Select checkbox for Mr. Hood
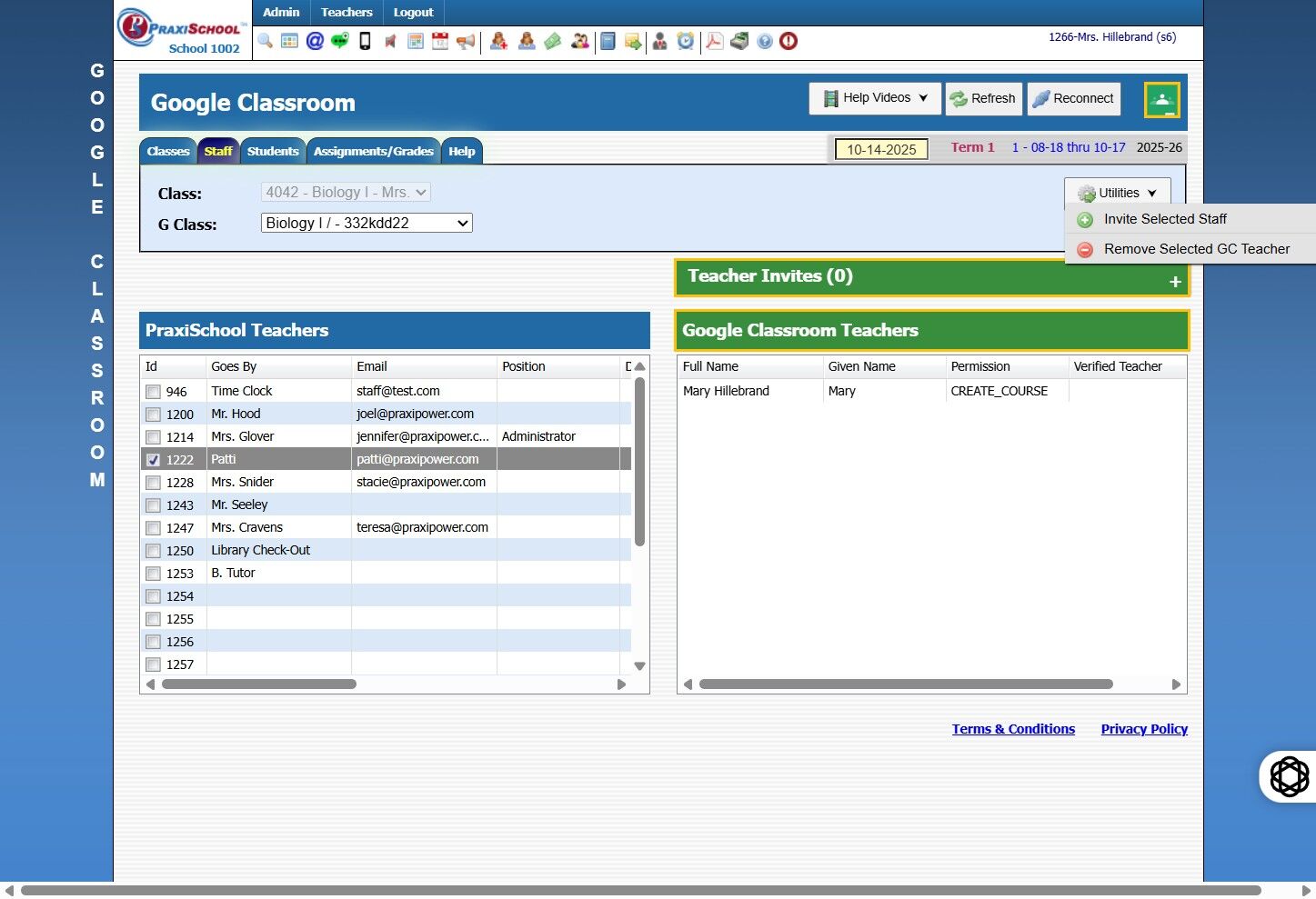The width and height of the screenshot is (1316, 899). pos(154,415)
